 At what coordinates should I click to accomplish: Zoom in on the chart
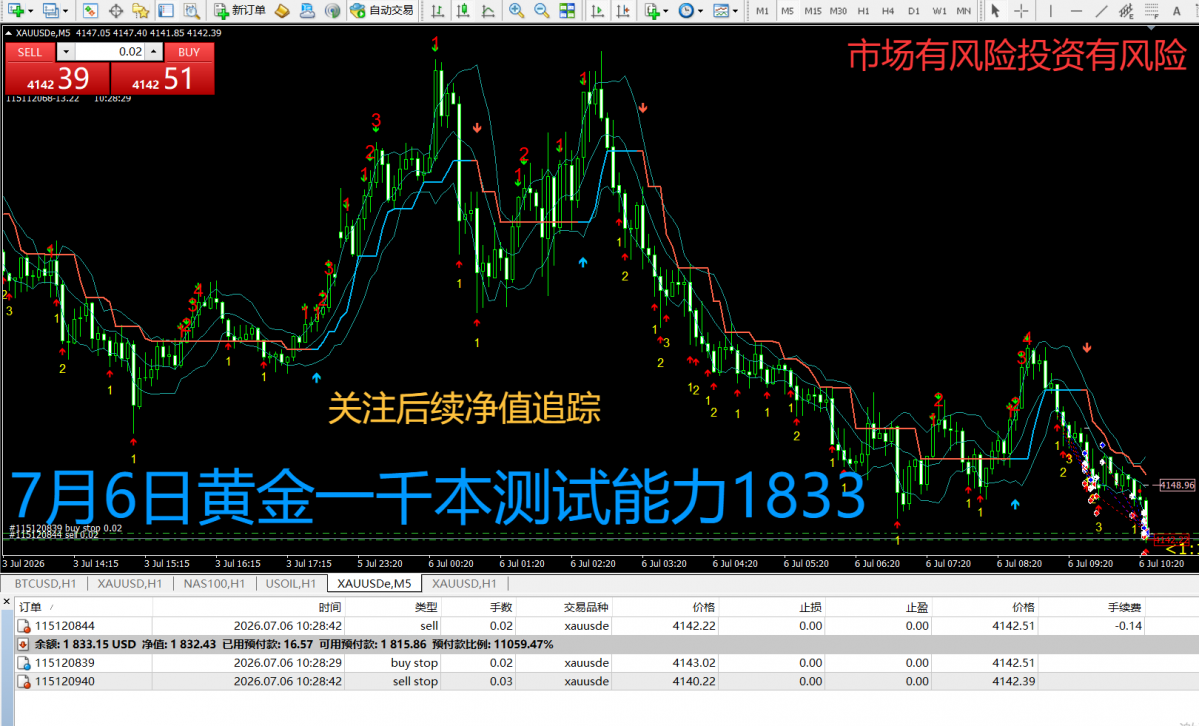pyautogui.click(x=516, y=11)
